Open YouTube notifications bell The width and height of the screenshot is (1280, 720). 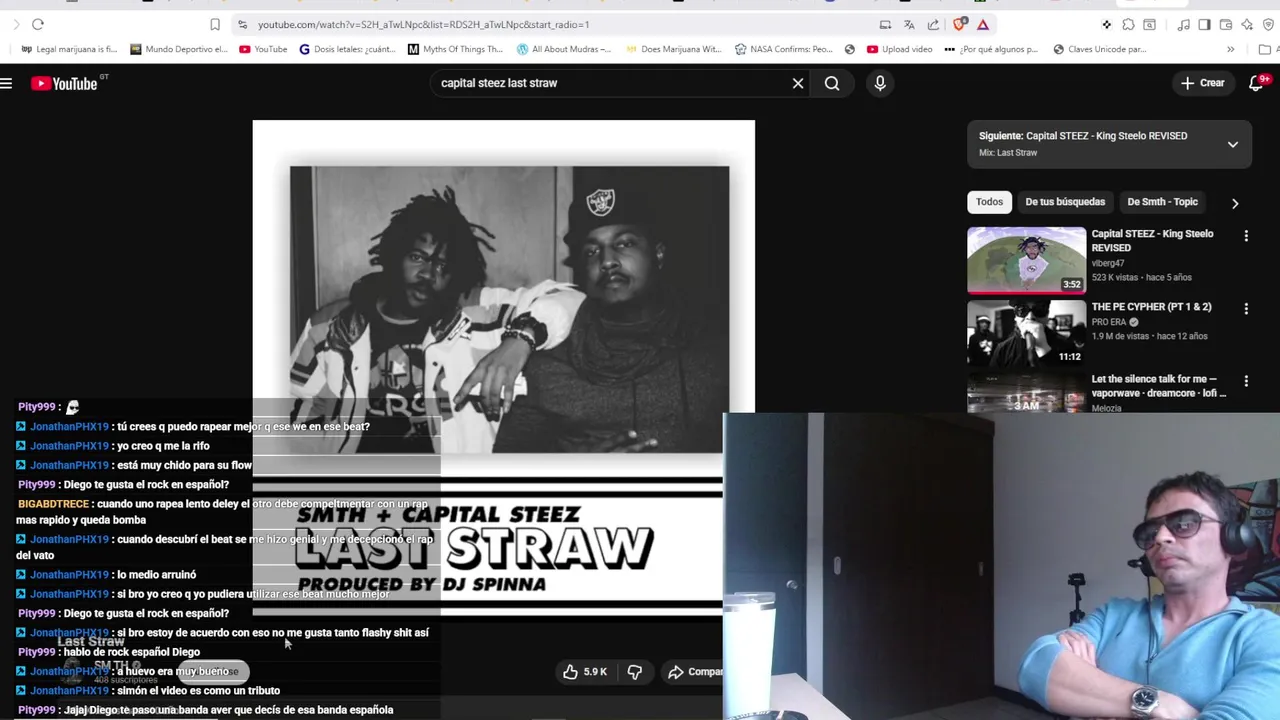pyautogui.click(x=1257, y=83)
